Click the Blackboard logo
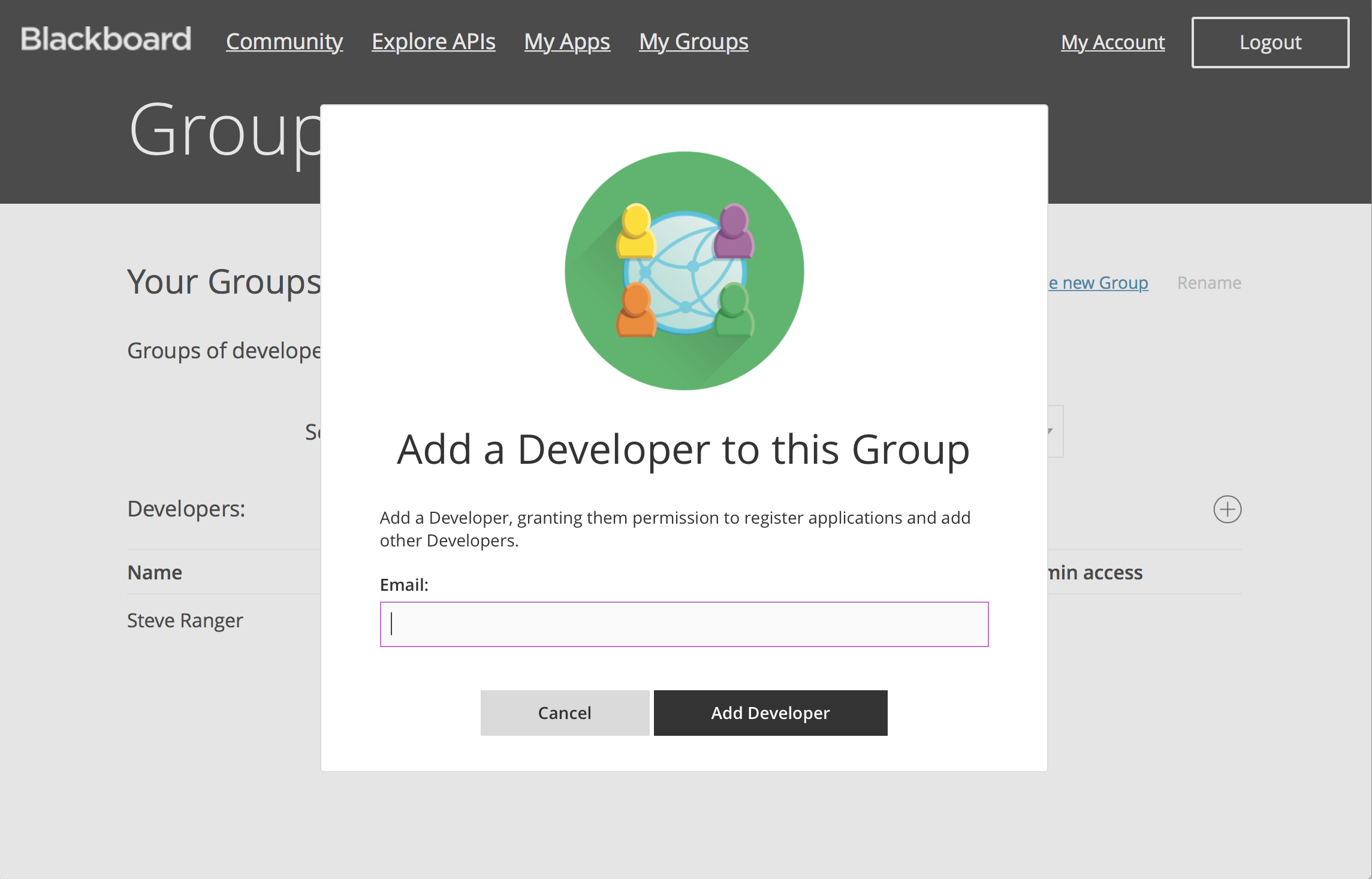Viewport: 1372px width, 879px height. (106, 40)
